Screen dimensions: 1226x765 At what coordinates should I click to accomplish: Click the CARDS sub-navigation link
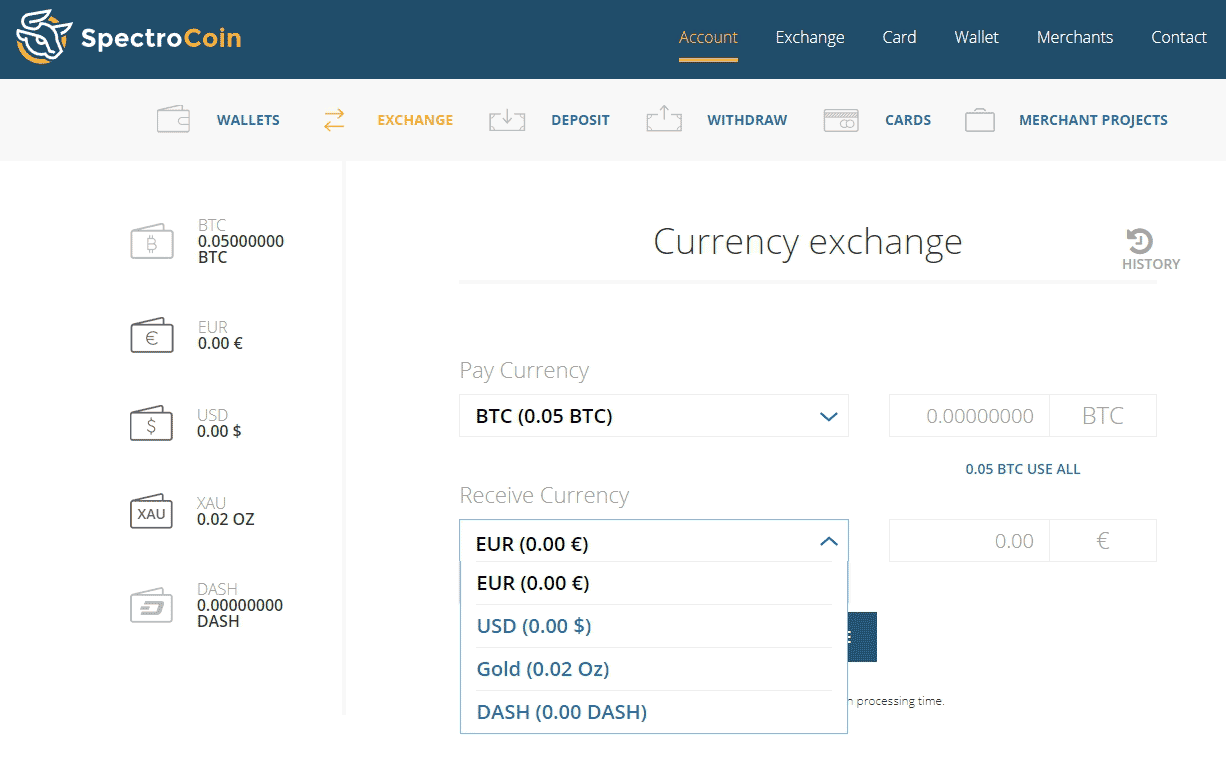[x=908, y=120]
